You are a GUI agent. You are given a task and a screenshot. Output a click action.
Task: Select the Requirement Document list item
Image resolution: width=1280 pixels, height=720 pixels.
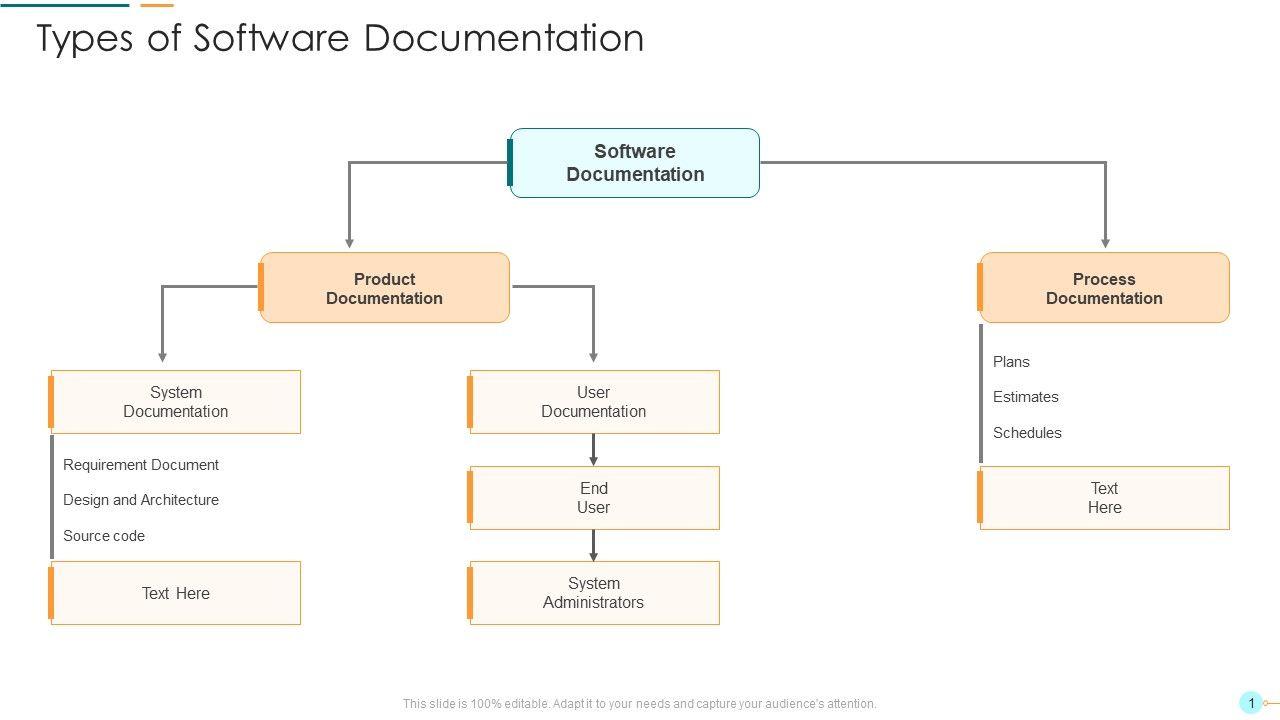141,465
